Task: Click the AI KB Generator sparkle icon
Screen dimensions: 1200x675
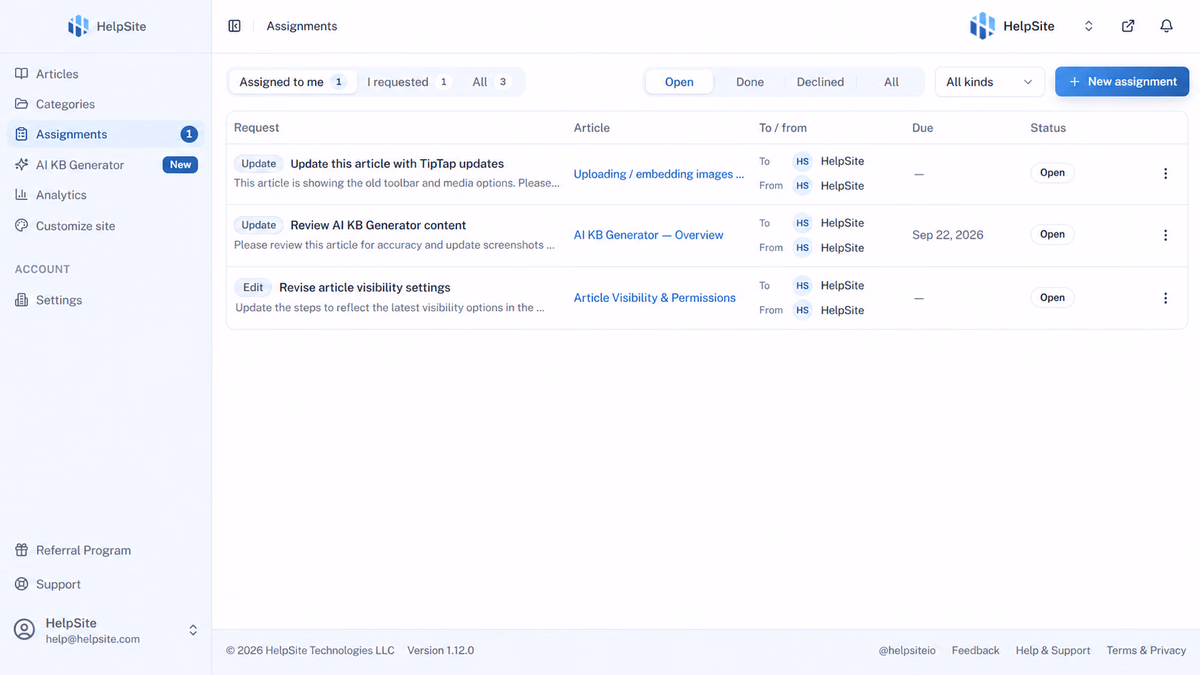Action: [21, 165]
